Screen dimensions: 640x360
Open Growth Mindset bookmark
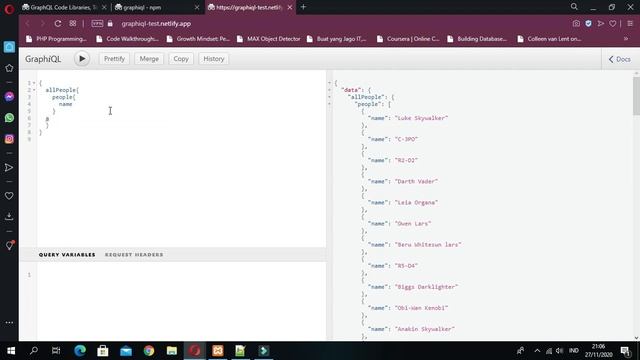198,39
